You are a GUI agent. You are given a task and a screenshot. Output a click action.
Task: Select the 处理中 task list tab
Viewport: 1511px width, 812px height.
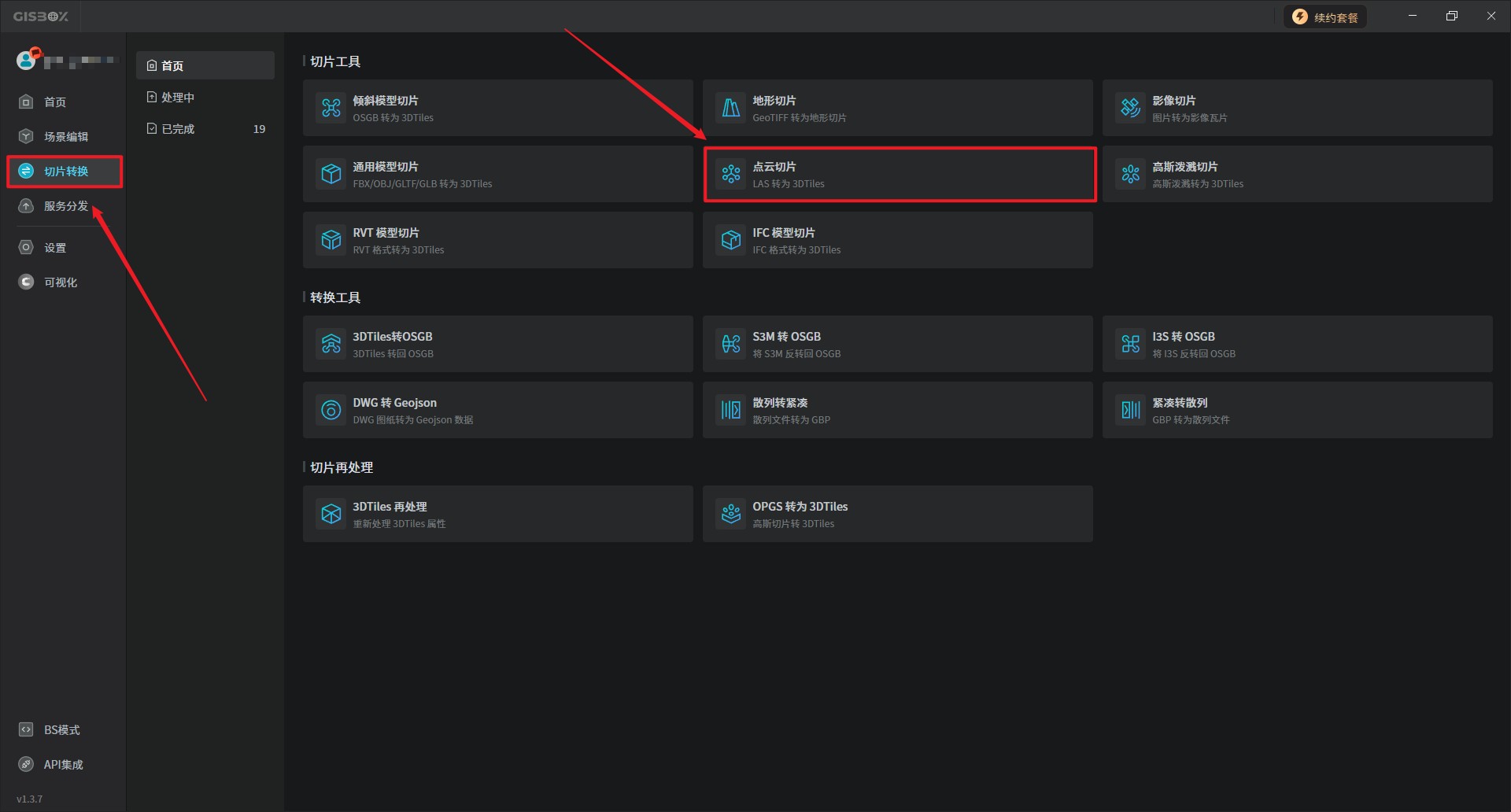point(178,98)
